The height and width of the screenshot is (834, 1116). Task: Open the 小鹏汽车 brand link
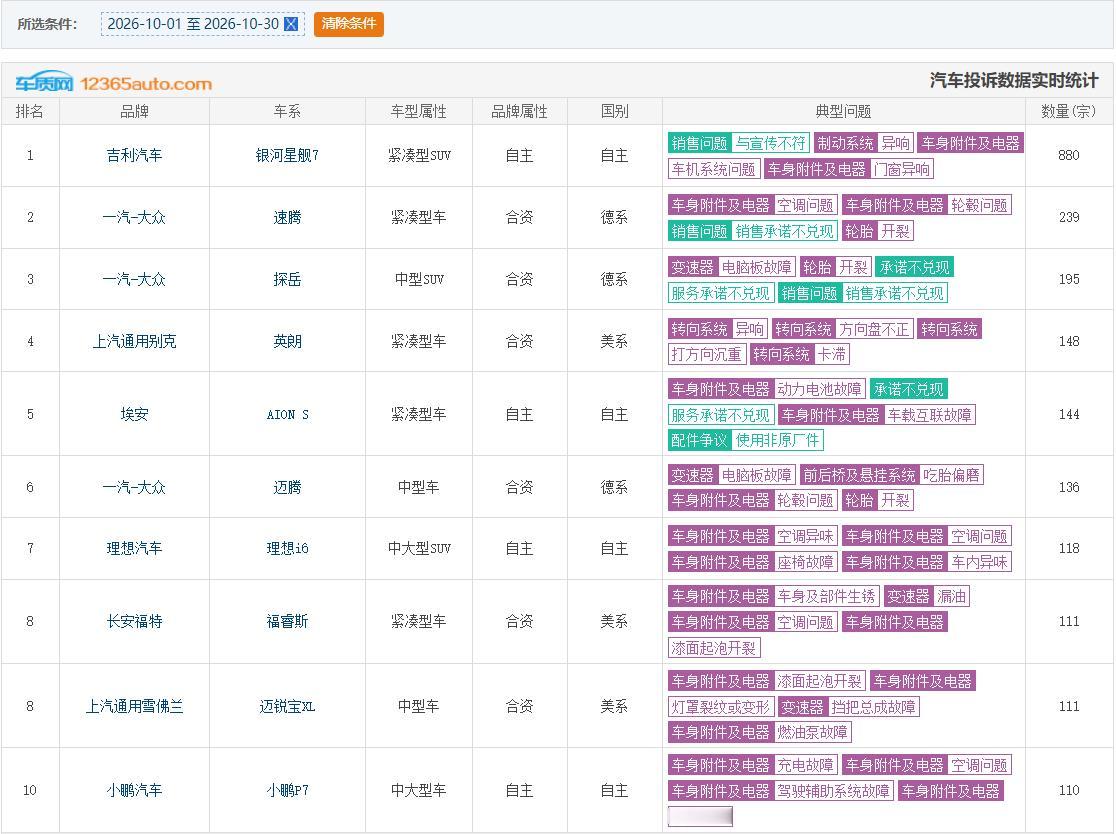(134, 790)
